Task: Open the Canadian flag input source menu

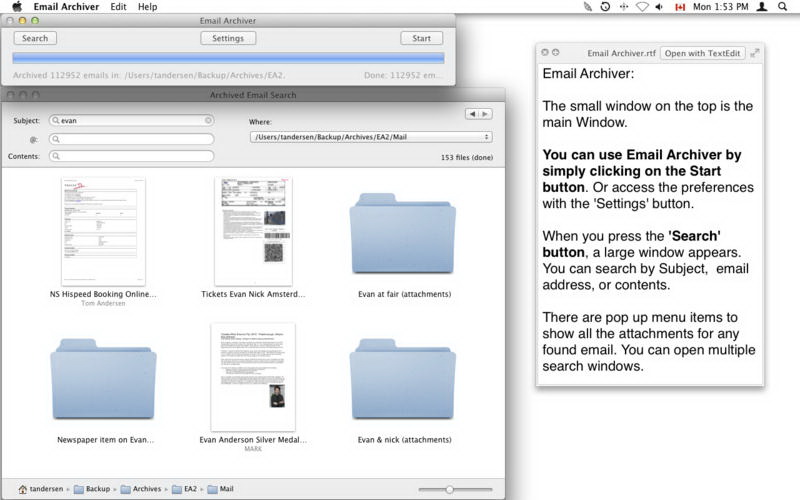Action: click(681, 7)
